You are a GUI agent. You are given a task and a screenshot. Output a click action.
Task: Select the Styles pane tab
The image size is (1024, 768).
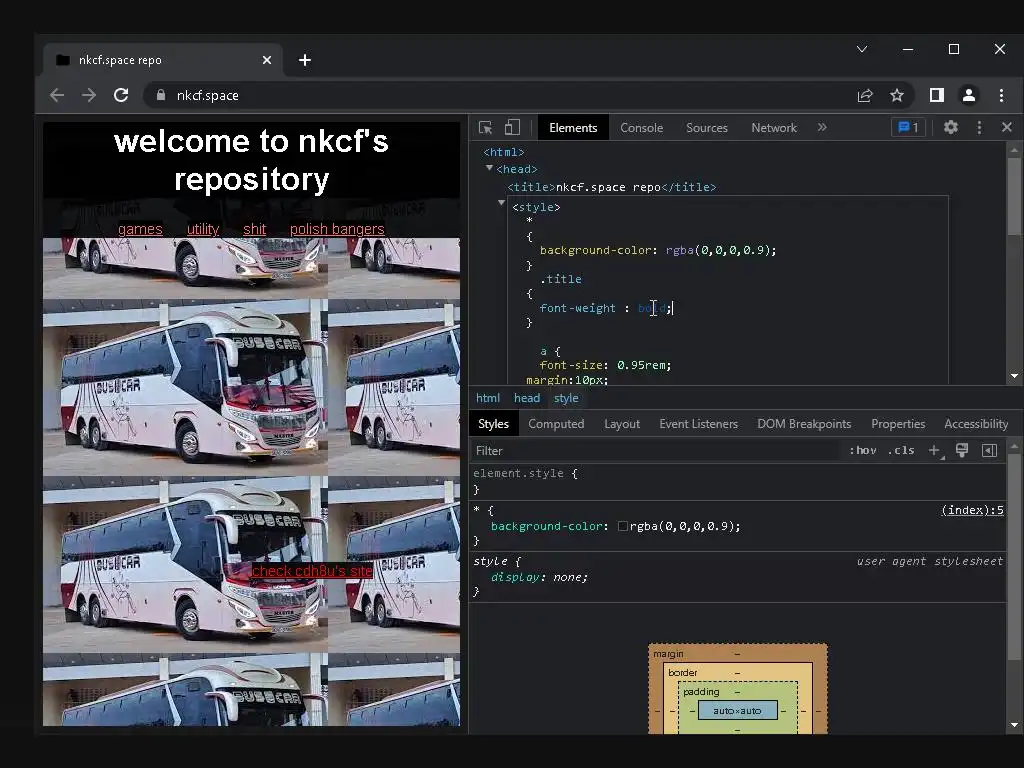[x=493, y=424]
